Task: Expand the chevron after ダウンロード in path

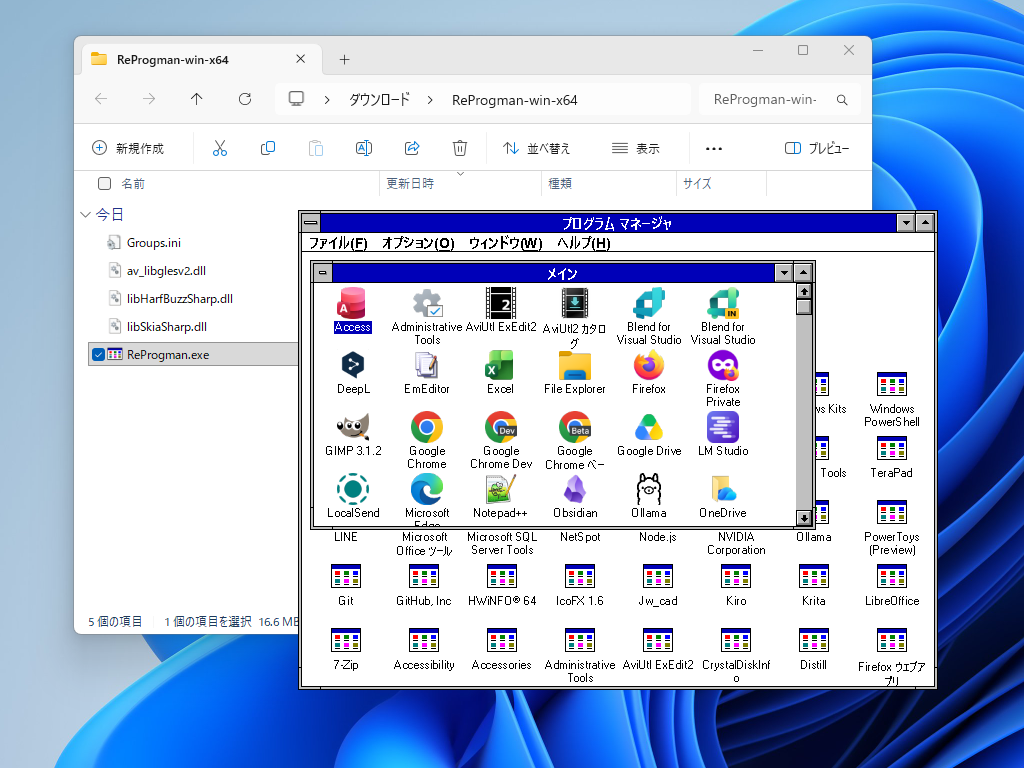Action: coord(430,100)
